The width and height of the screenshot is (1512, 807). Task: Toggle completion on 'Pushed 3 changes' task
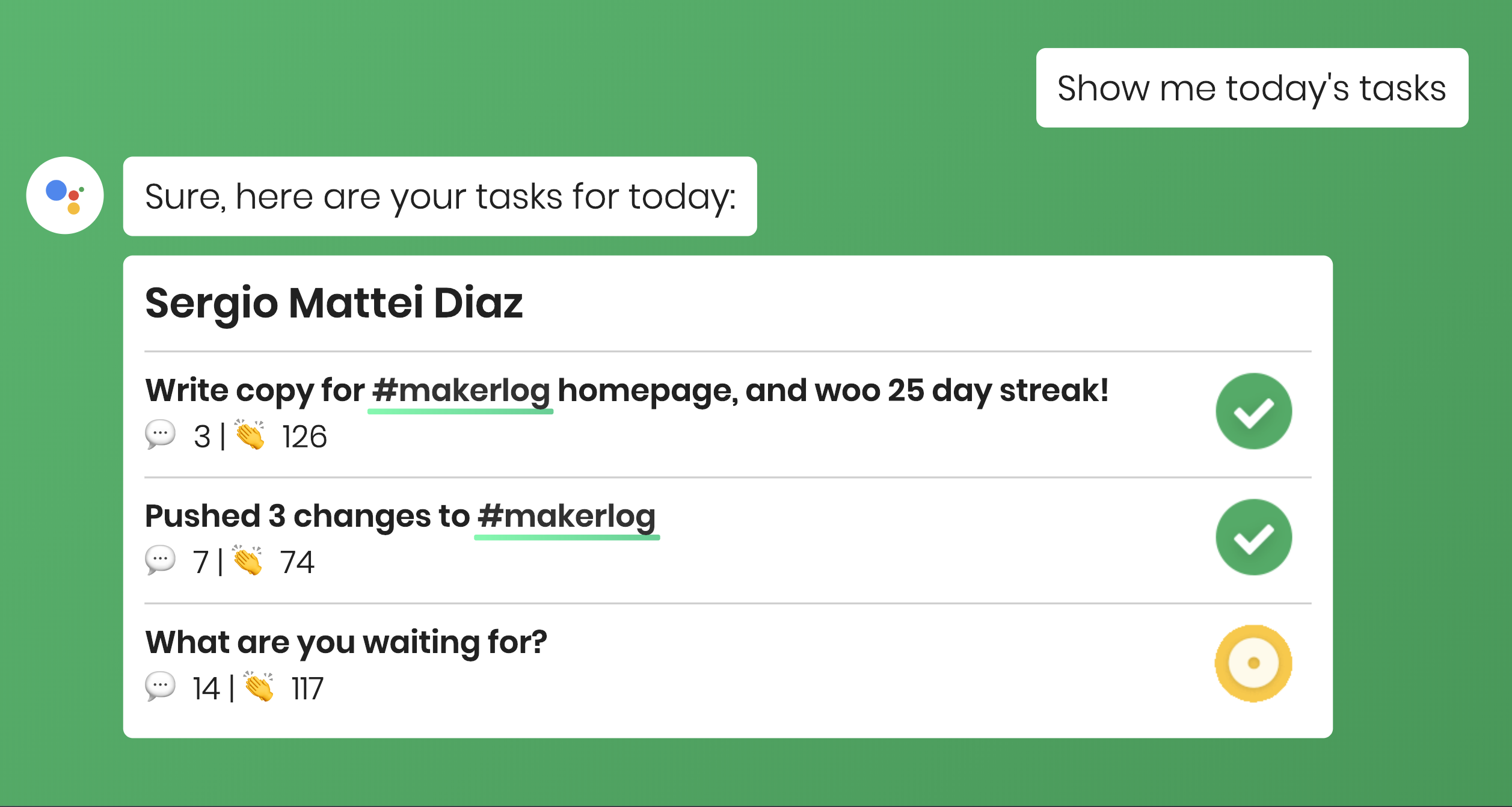click(1253, 537)
